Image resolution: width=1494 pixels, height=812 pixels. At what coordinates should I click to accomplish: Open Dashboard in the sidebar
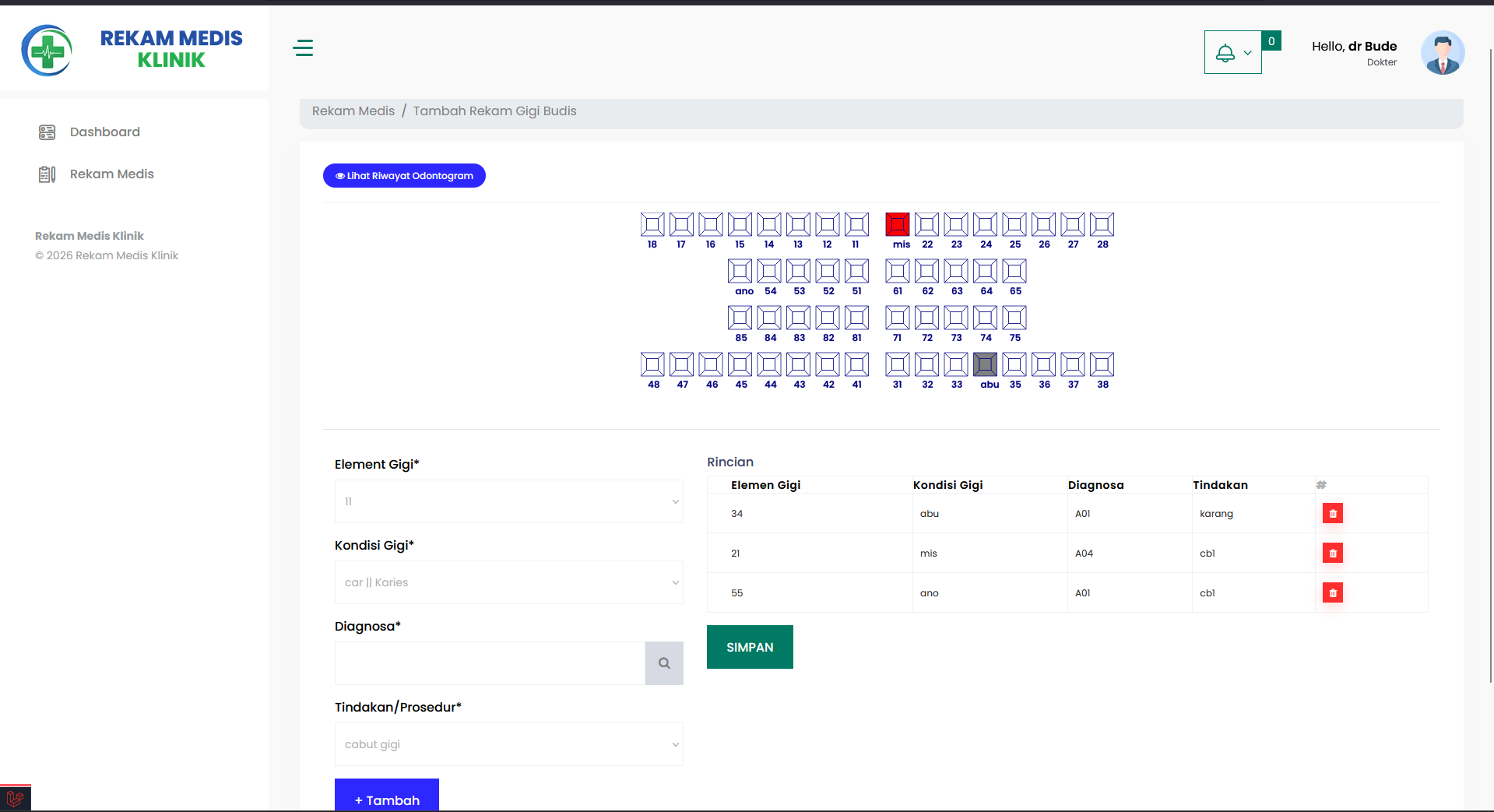105,132
